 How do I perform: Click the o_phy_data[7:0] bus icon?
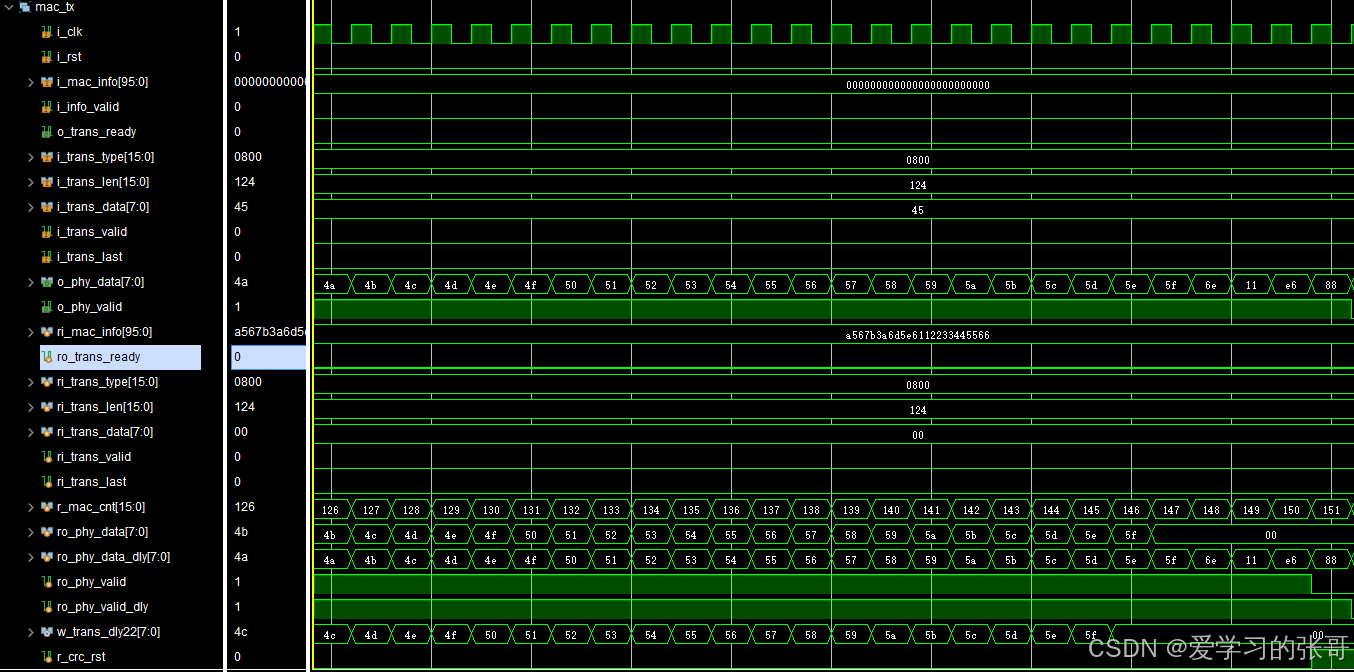(46, 282)
